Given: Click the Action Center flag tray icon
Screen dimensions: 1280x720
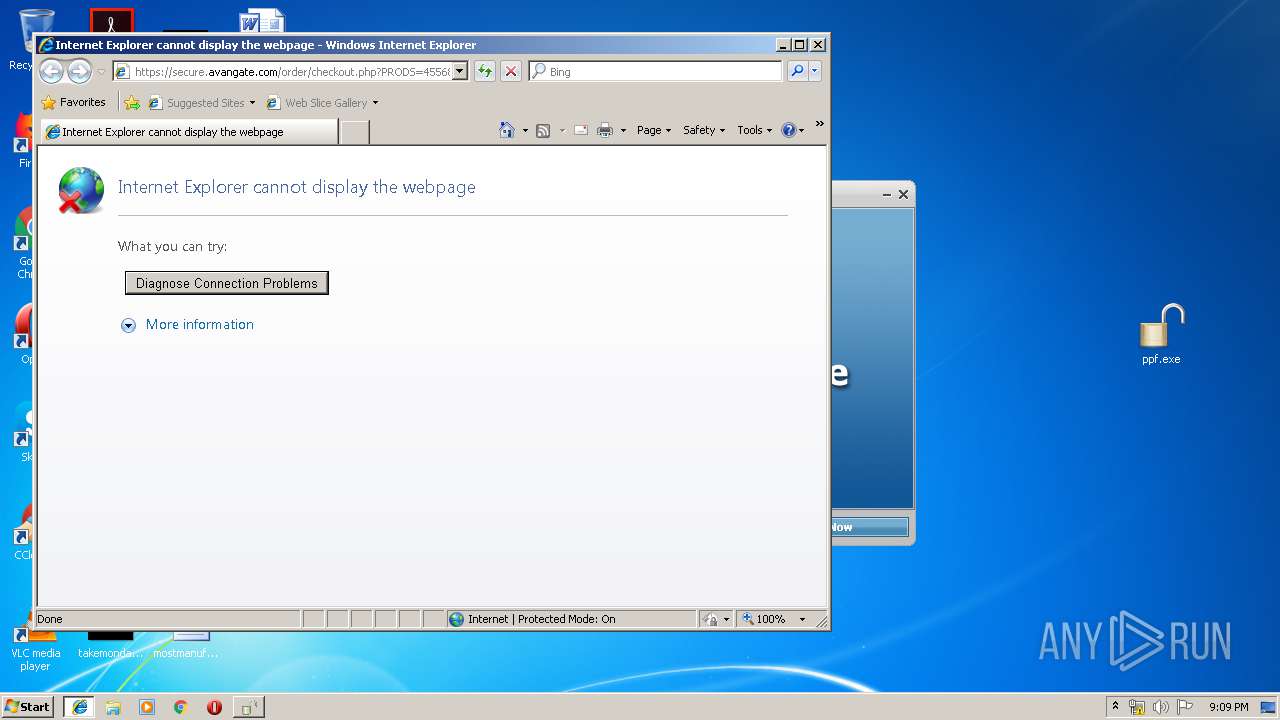Looking at the screenshot, I should (1185, 707).
